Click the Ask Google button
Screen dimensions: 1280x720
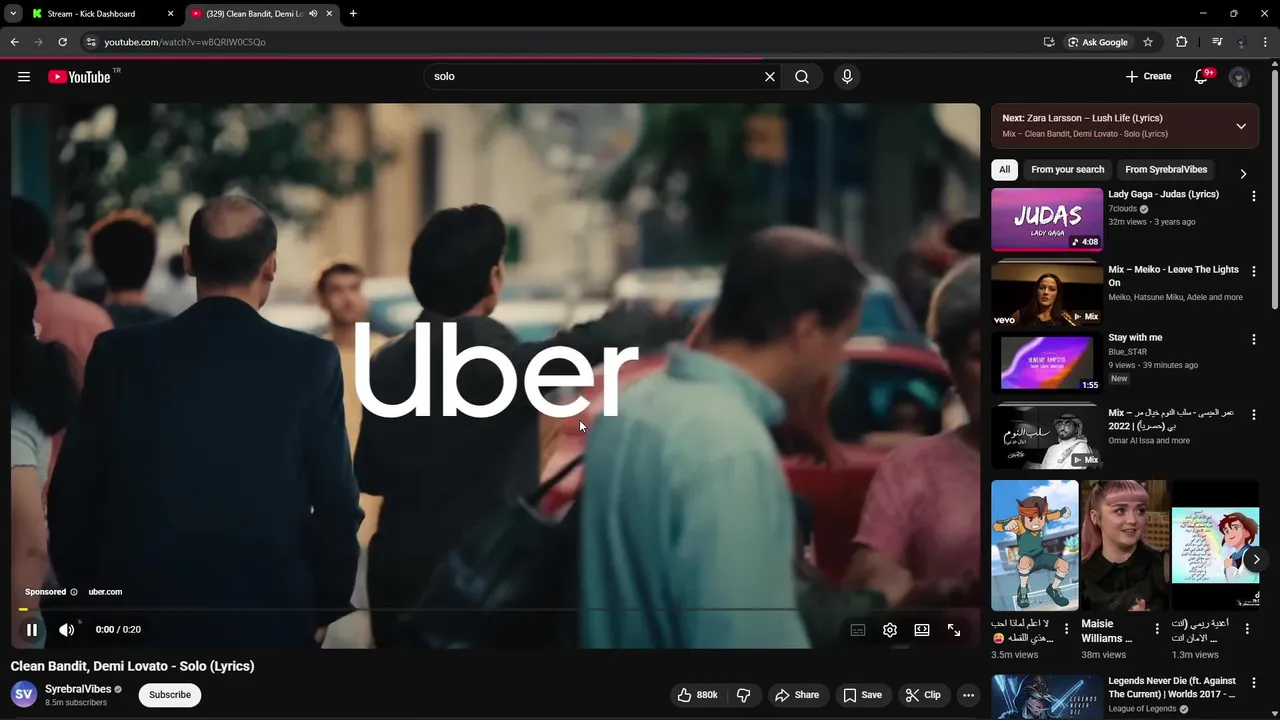click(x=1098, y=42)
